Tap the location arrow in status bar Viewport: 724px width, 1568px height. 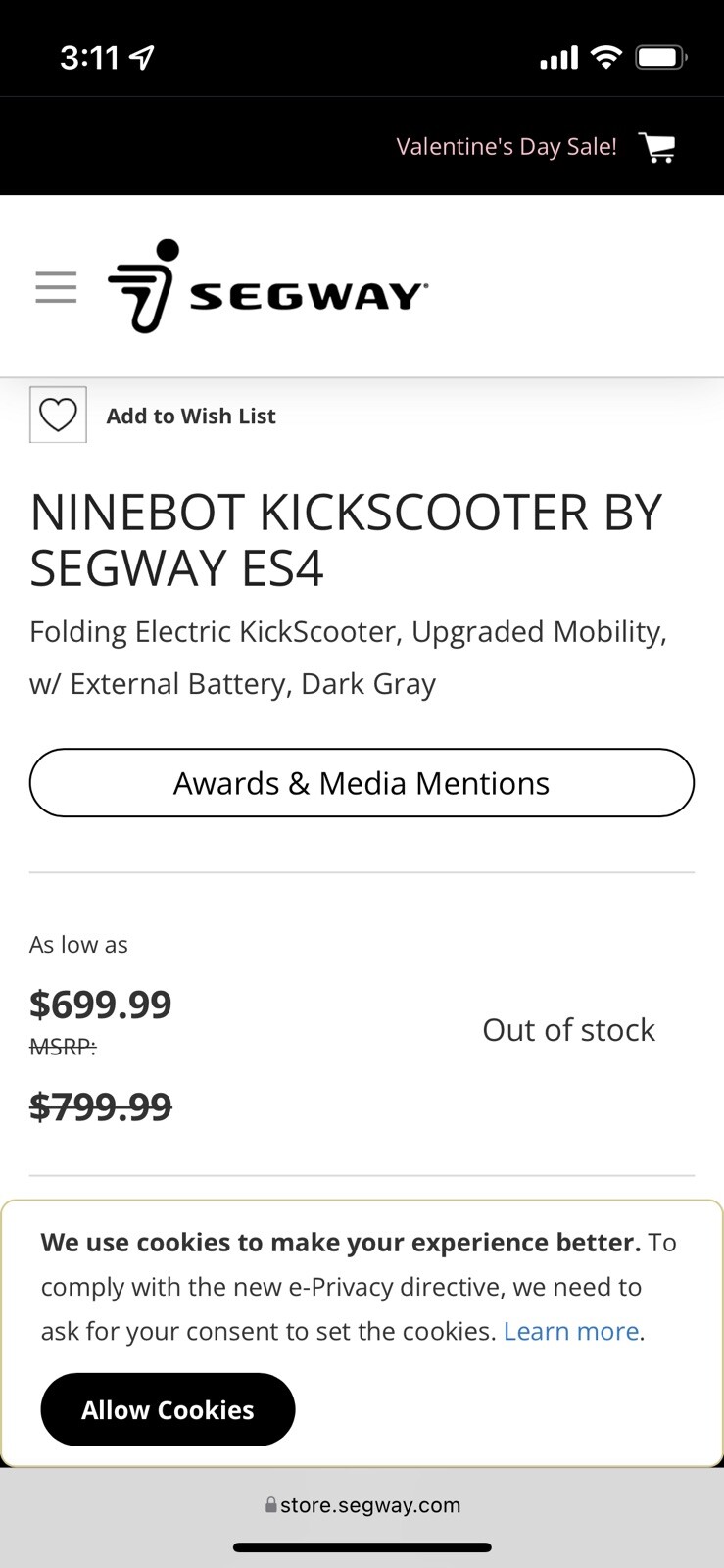coord(142,58)
